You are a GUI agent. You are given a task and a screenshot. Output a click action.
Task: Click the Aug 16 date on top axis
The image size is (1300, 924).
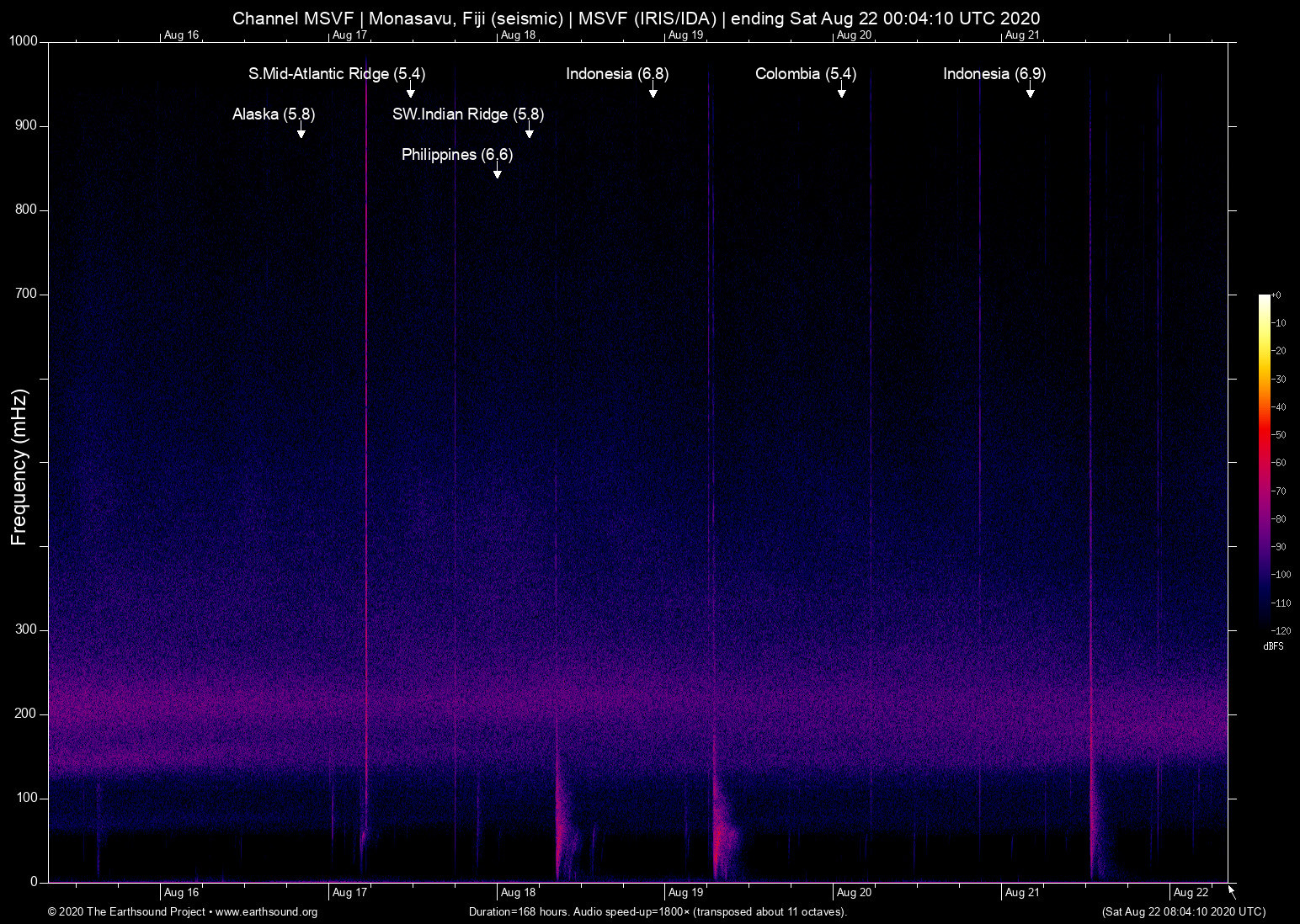coord(181,35)
